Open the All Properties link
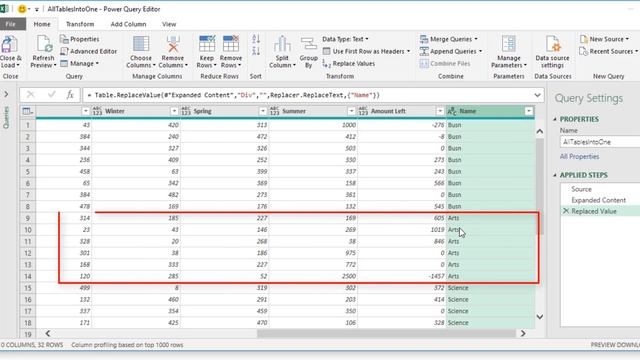Image resolution: width=640 pixels, height=360 pixels. 579,157
